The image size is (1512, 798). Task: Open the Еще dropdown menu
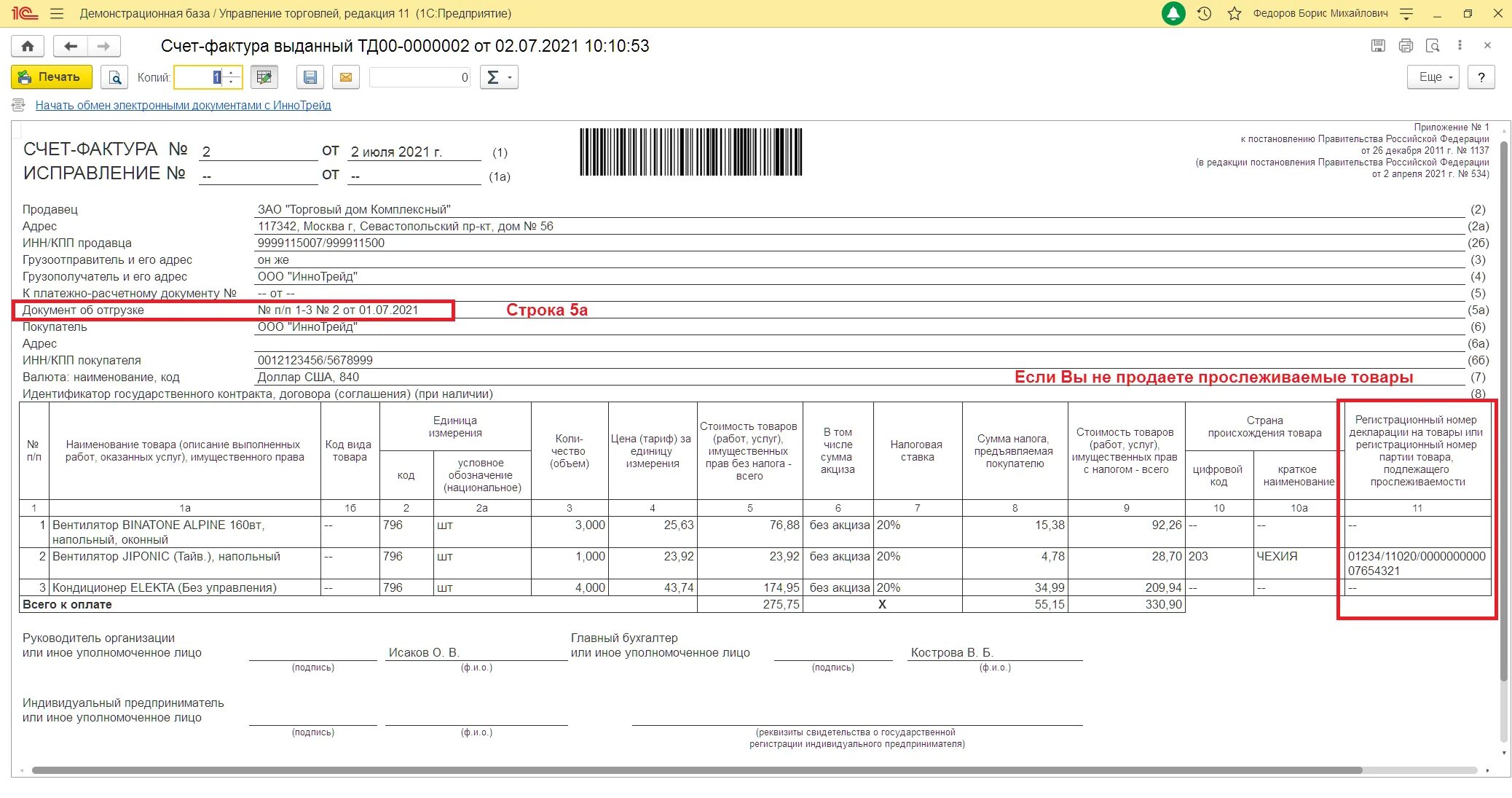(x=1433, y=77)
